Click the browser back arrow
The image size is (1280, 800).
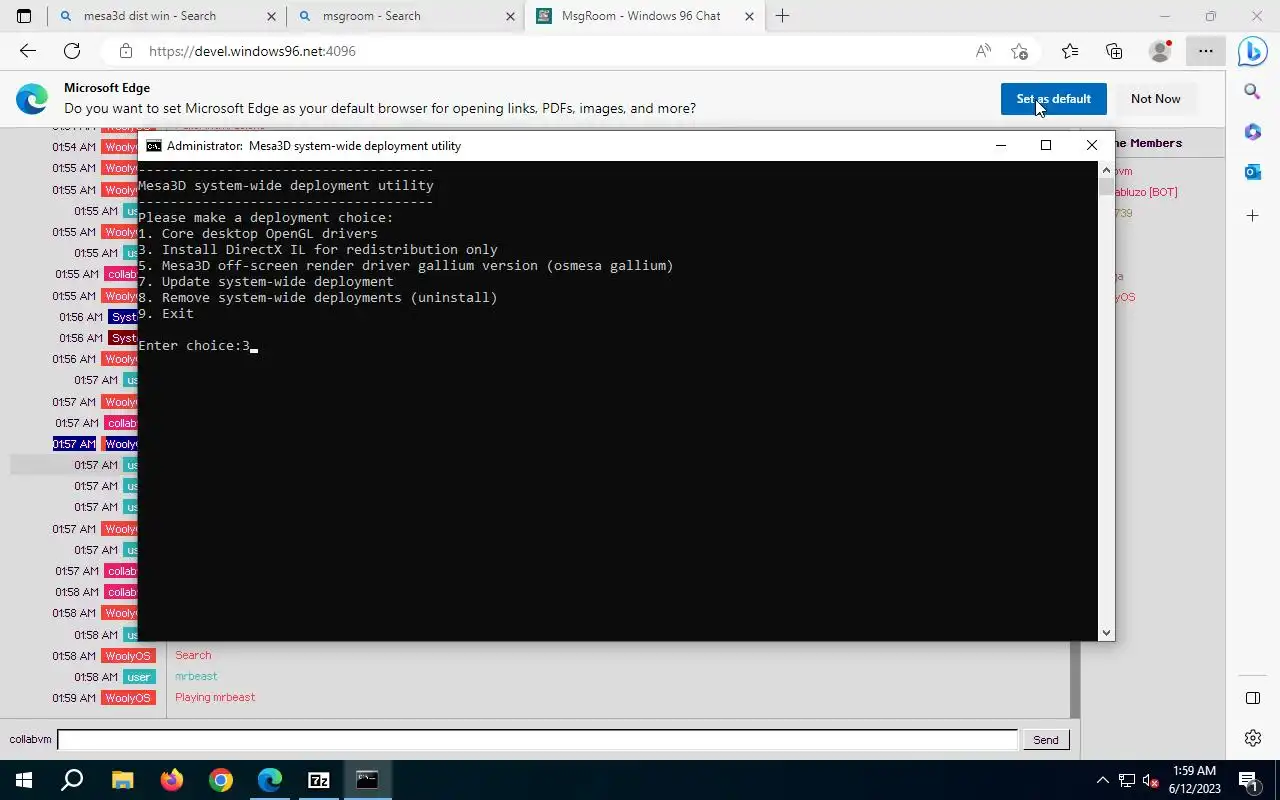coord(28,51)
